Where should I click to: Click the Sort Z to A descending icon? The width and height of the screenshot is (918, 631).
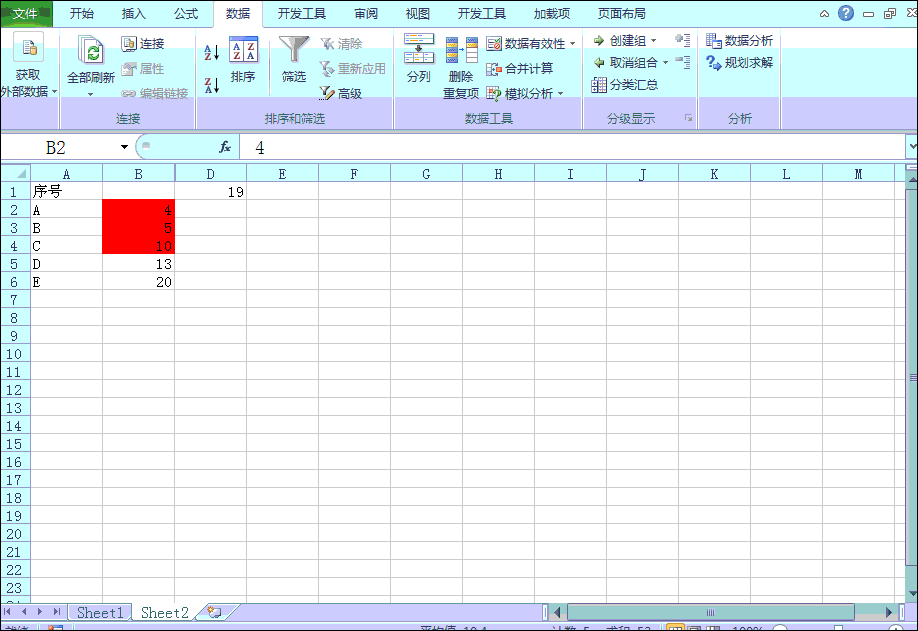click(211, 85)
